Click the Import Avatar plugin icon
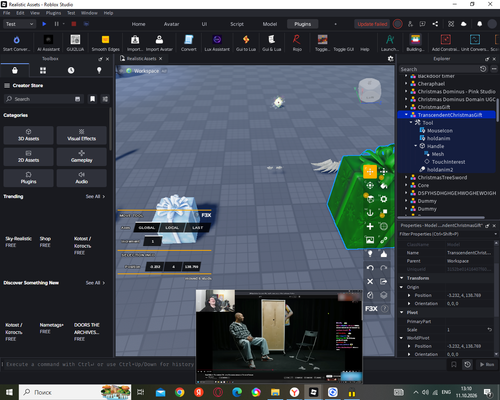Image resolution: width=500 pixels, height=400 pixels. pos(159,40)
